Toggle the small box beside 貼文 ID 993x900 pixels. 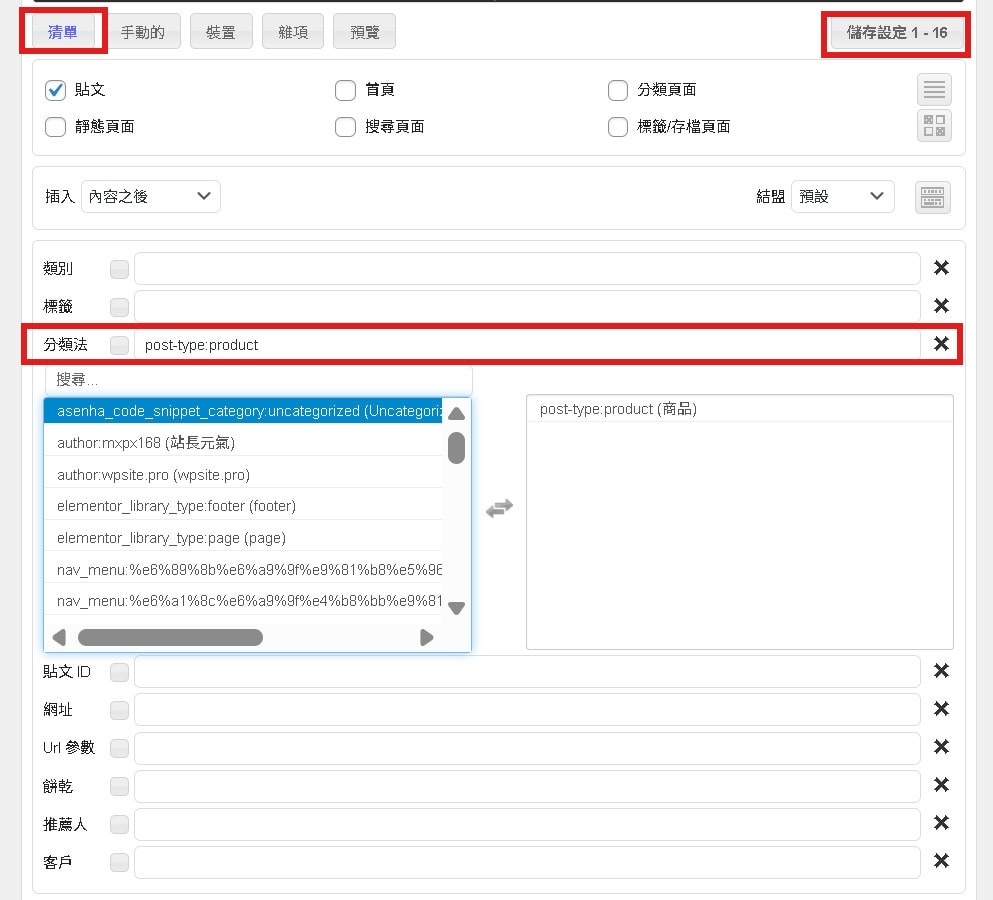(x=119, y=672)
